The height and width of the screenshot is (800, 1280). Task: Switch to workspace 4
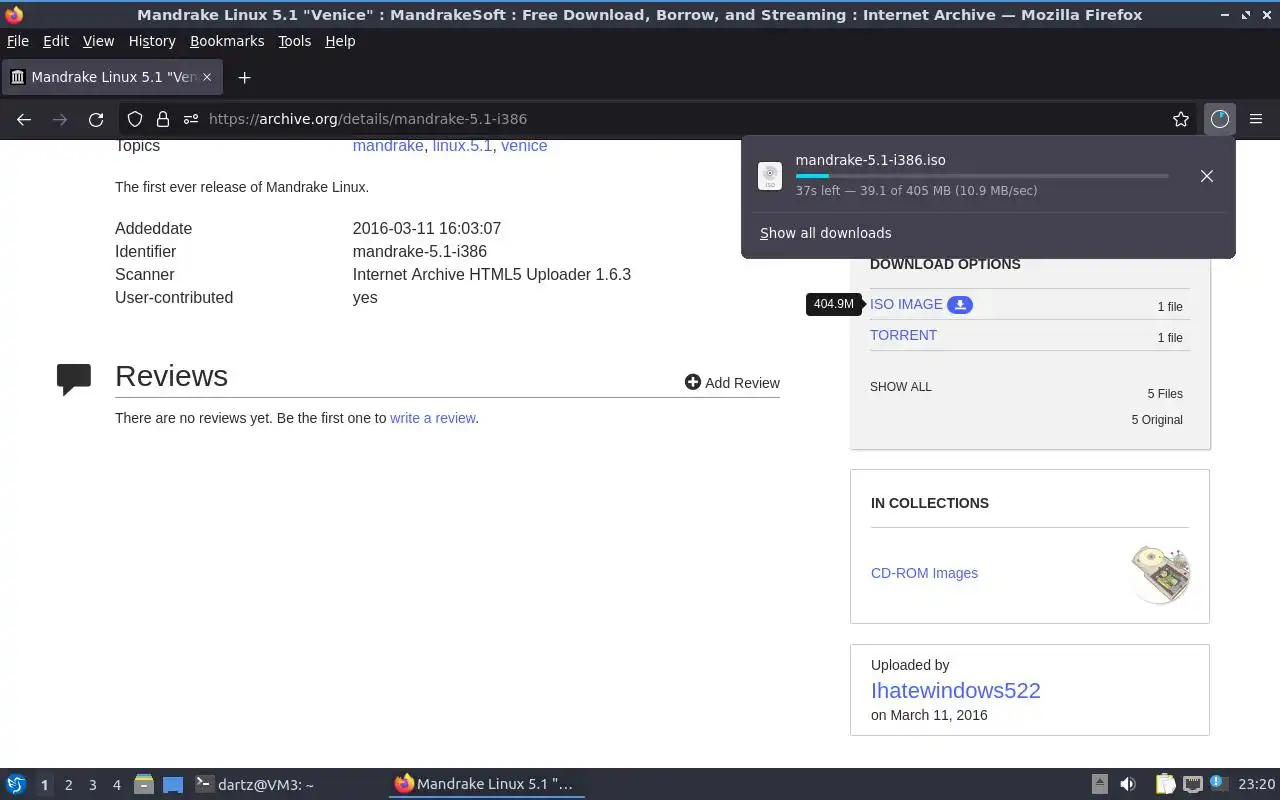tap(116, 785)
